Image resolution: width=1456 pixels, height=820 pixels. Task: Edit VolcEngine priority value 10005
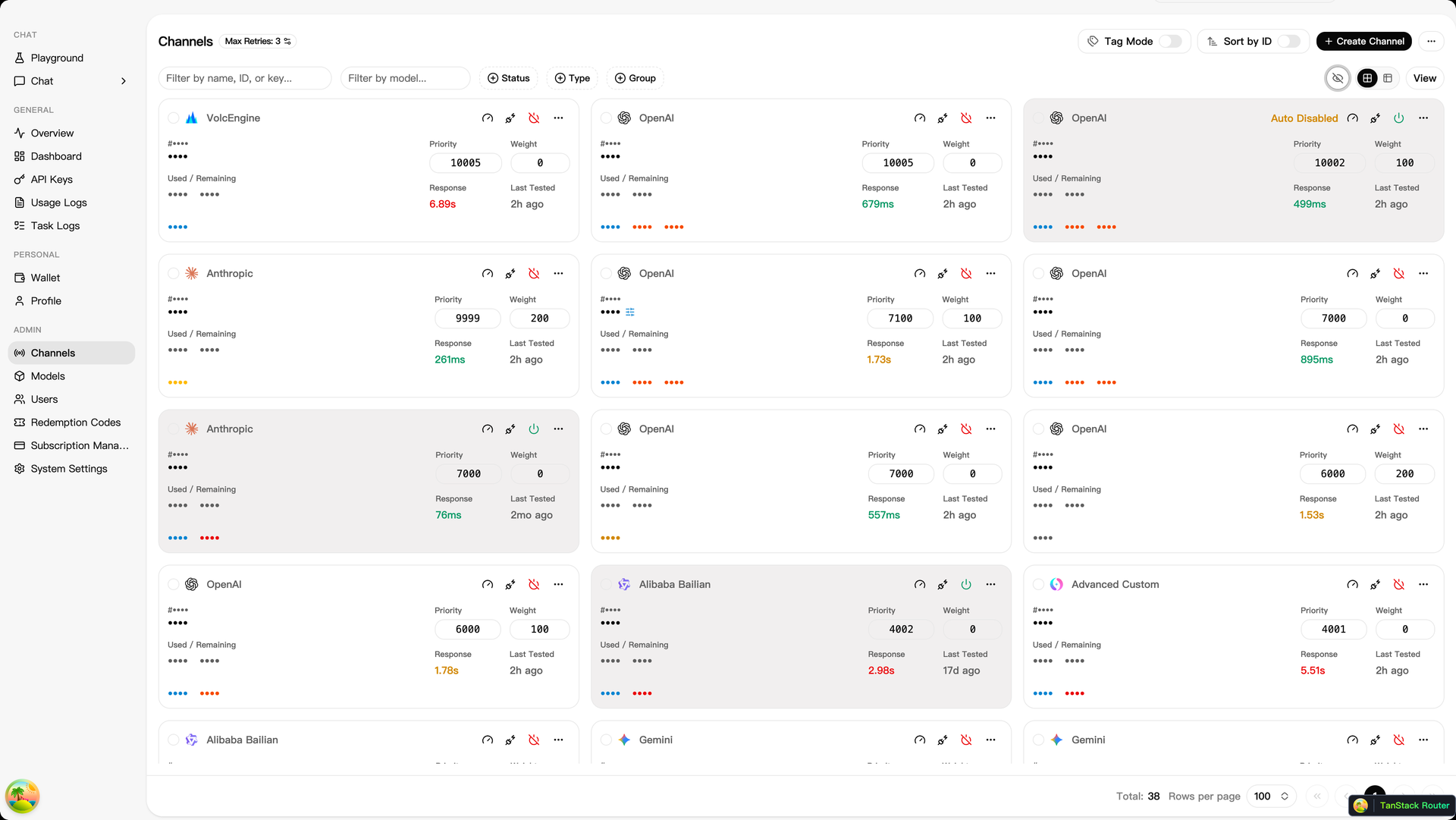(x=466, y=163)
